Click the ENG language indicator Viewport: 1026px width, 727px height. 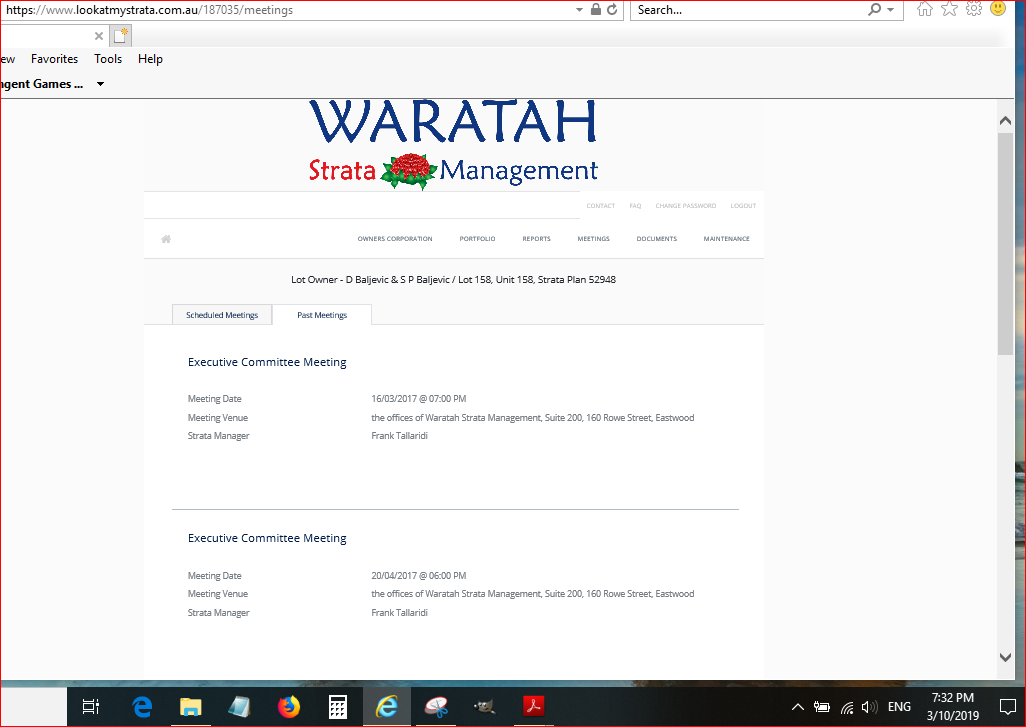[899, 707]
